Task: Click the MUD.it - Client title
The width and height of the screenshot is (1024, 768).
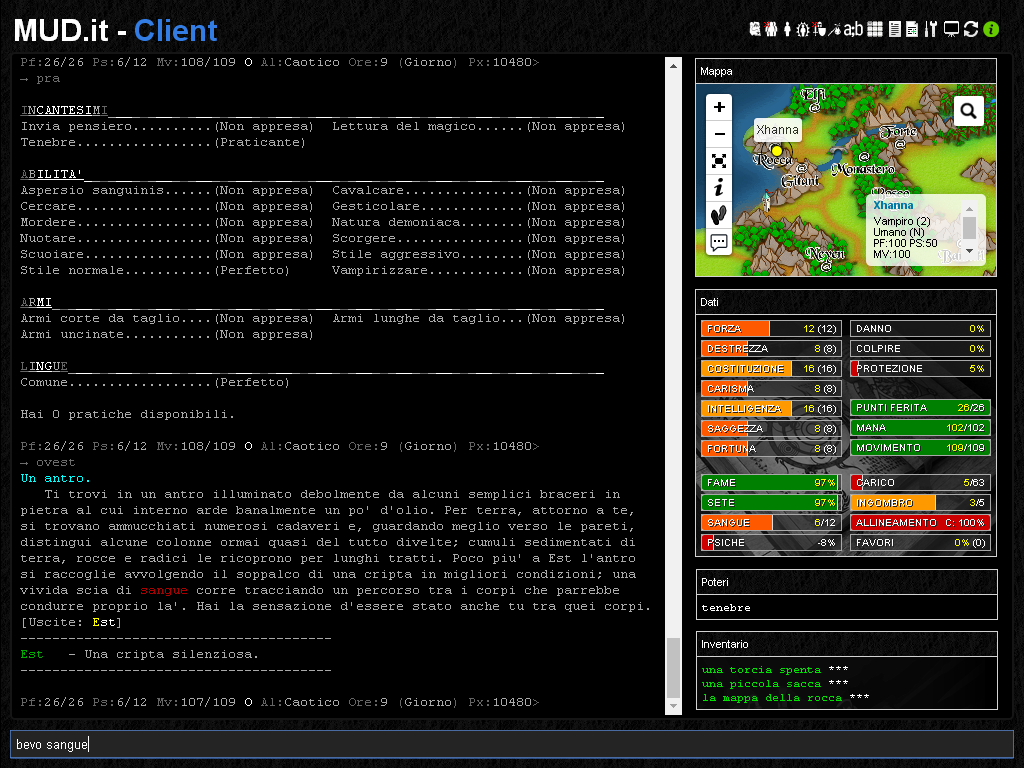Action: point(115,31)
